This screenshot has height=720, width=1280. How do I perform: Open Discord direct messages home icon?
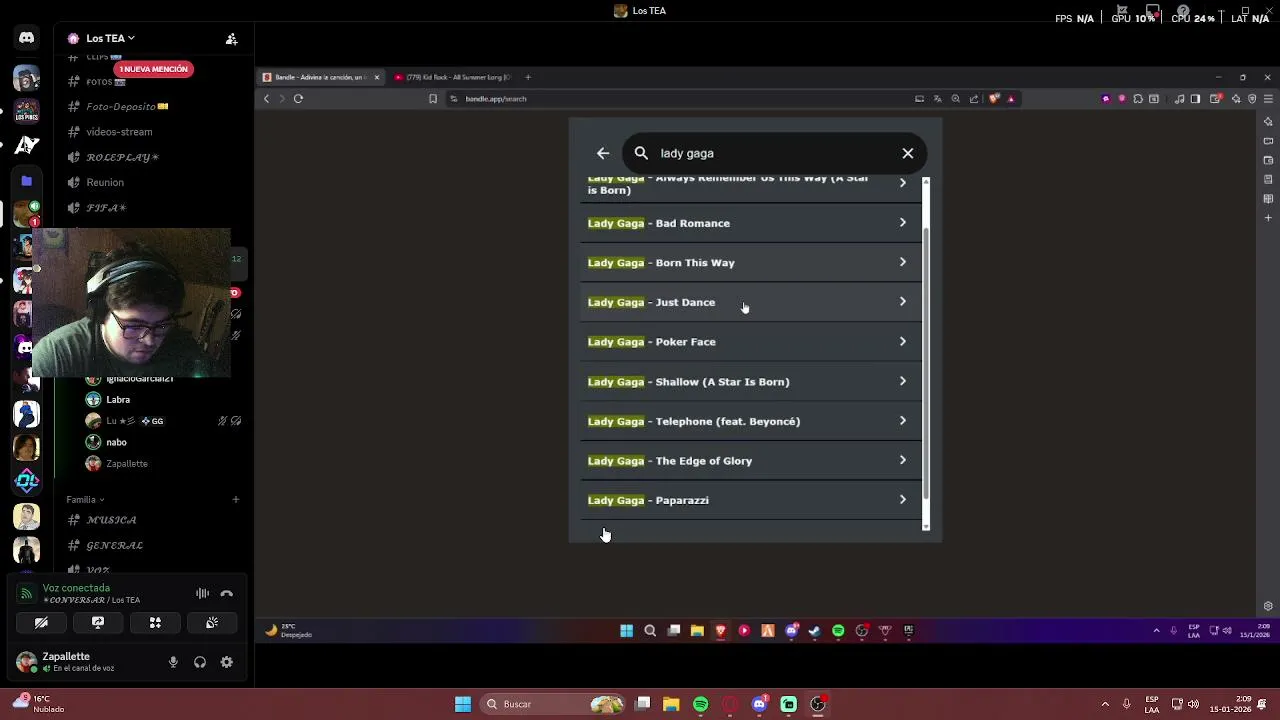26,38
